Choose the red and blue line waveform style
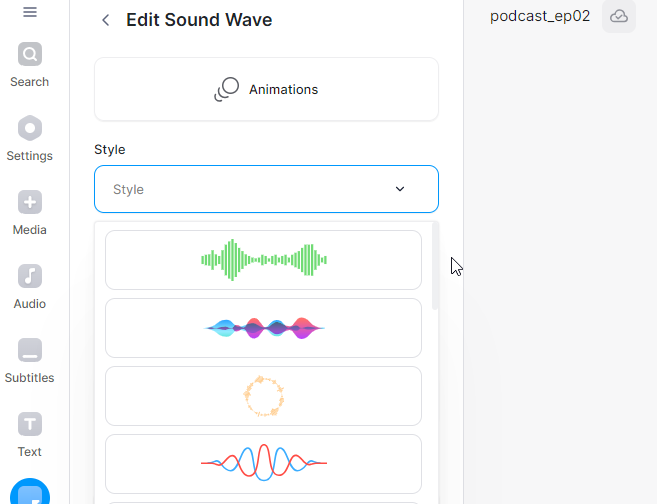 [x=264, y=464]
